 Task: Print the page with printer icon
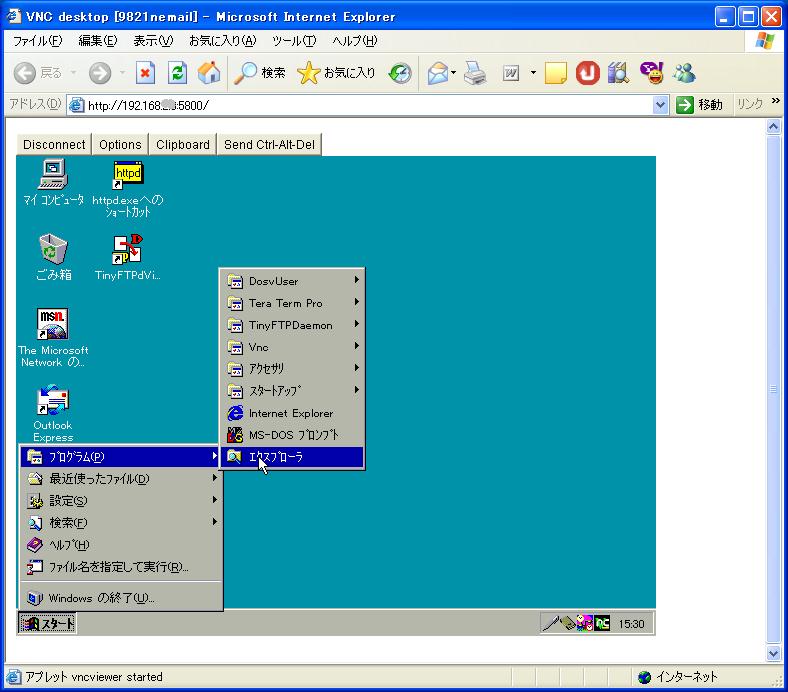pos(475,73)
